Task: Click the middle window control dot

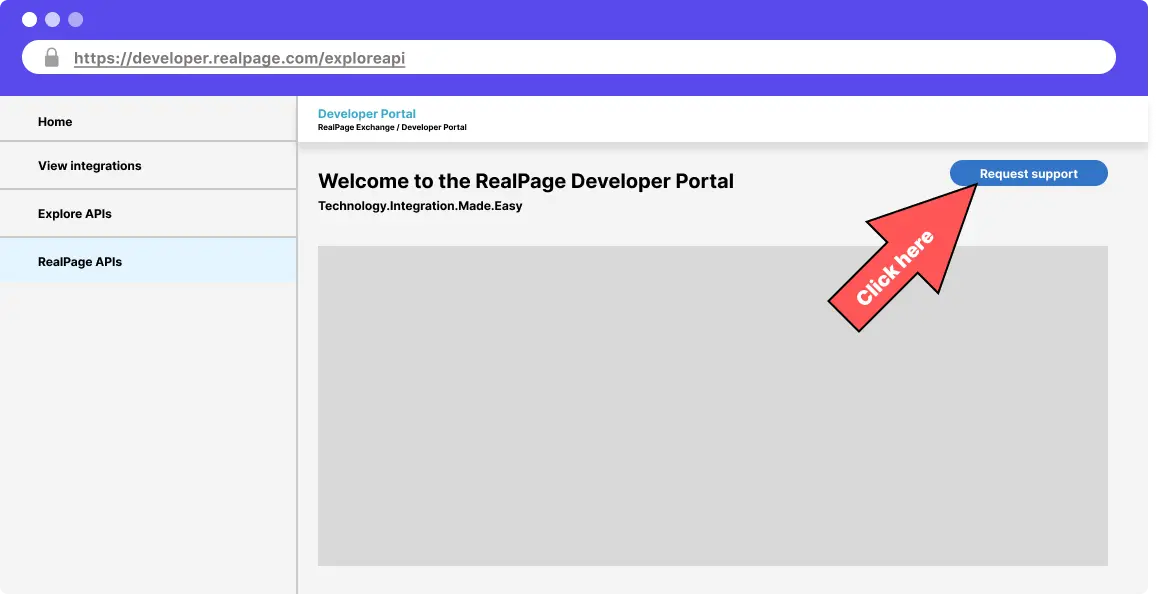Action: point(53,20)
